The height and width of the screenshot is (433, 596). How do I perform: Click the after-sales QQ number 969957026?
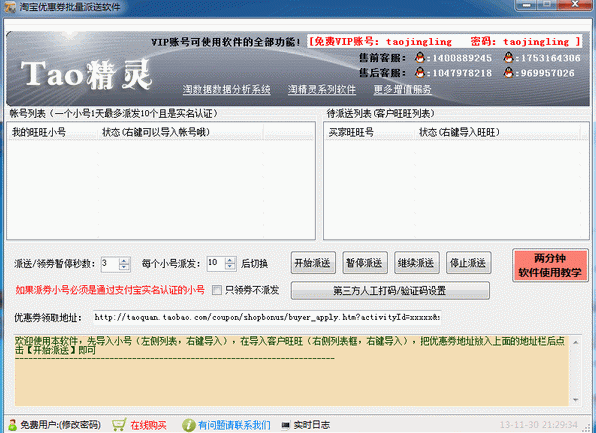pyautogui.click(x=547, y=73)
